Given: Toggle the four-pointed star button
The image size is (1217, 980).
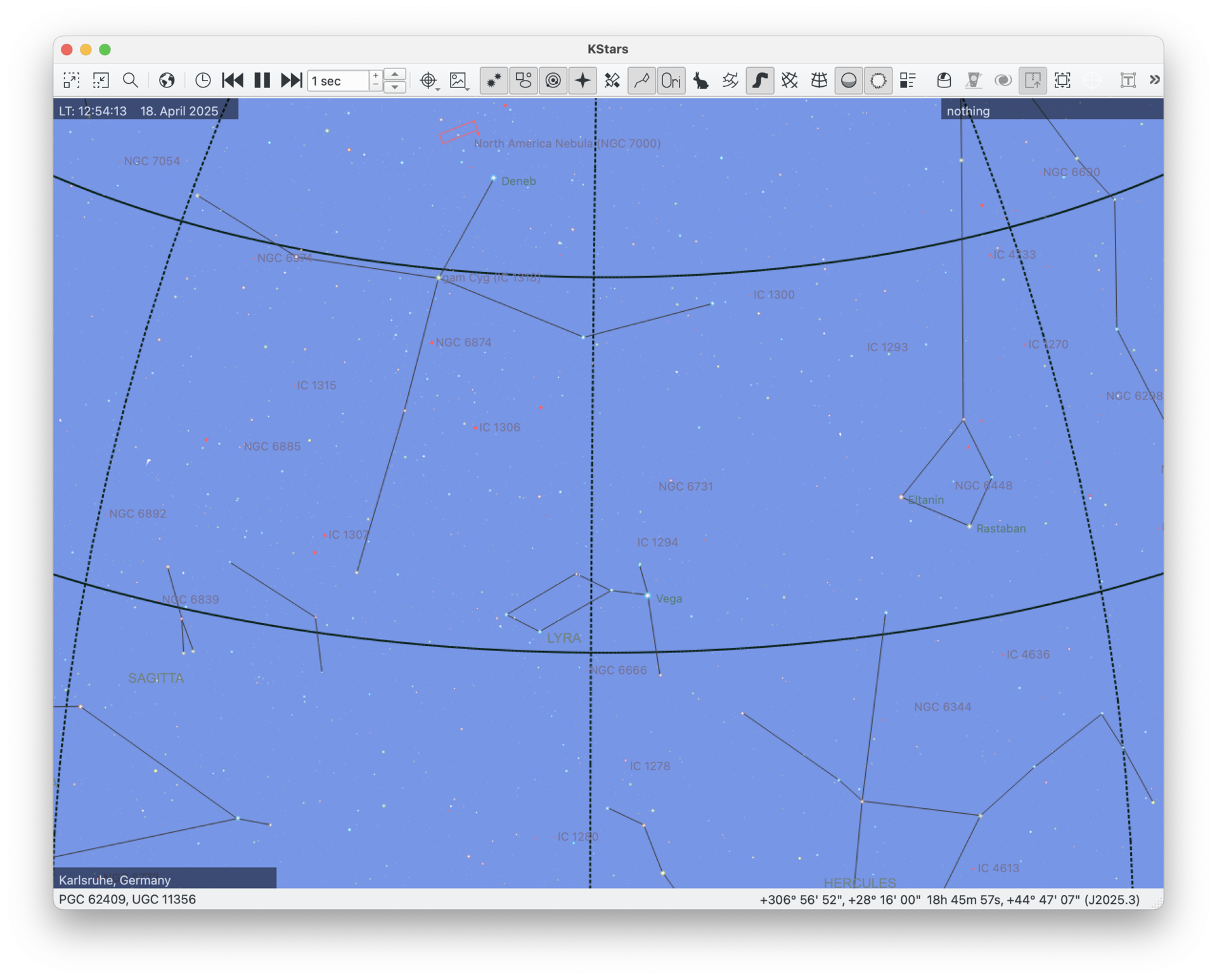Looking at the screenshot, I should tap(583, 81).
